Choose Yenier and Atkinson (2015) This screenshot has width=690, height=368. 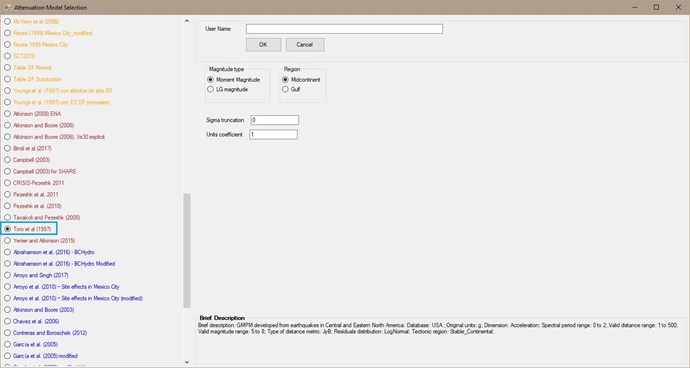click(39, 241)
